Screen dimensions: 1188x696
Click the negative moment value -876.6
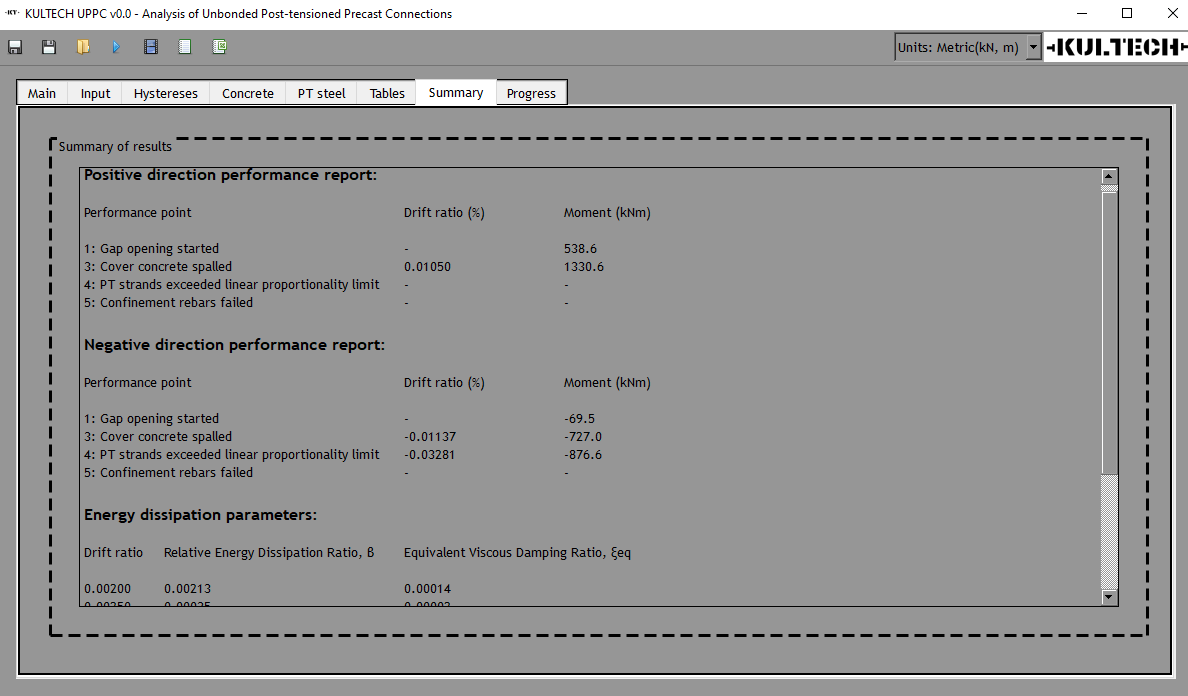tap(583, 455)
